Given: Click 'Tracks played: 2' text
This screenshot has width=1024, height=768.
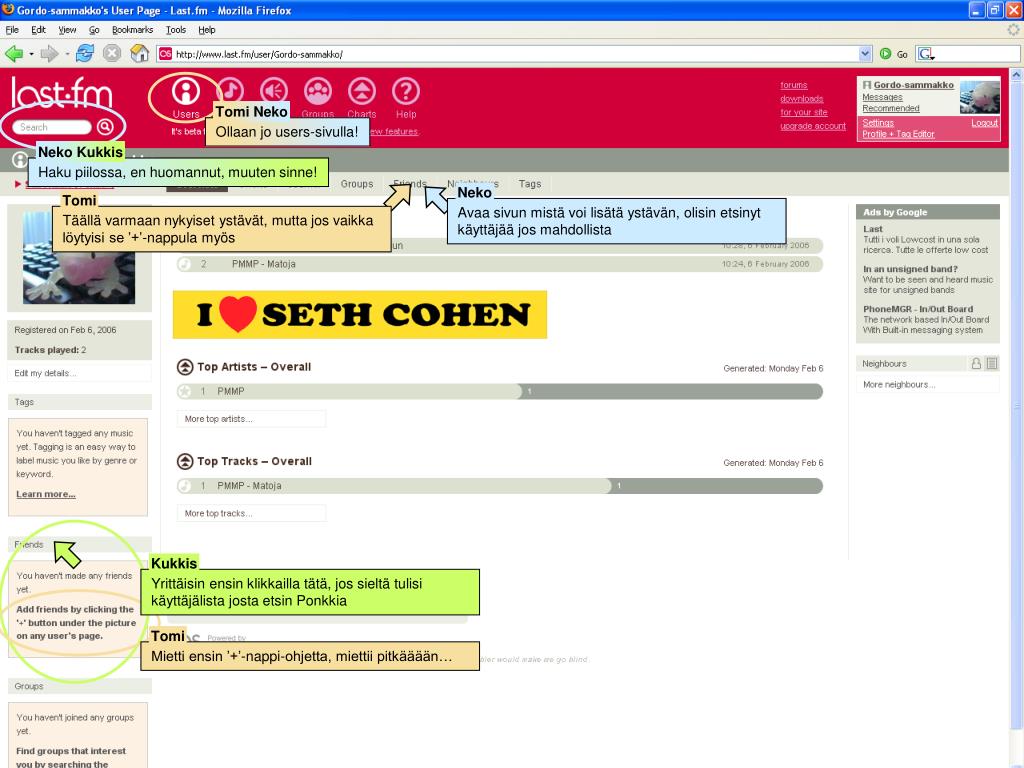Looking at the screenshot, I should point(50,350).
